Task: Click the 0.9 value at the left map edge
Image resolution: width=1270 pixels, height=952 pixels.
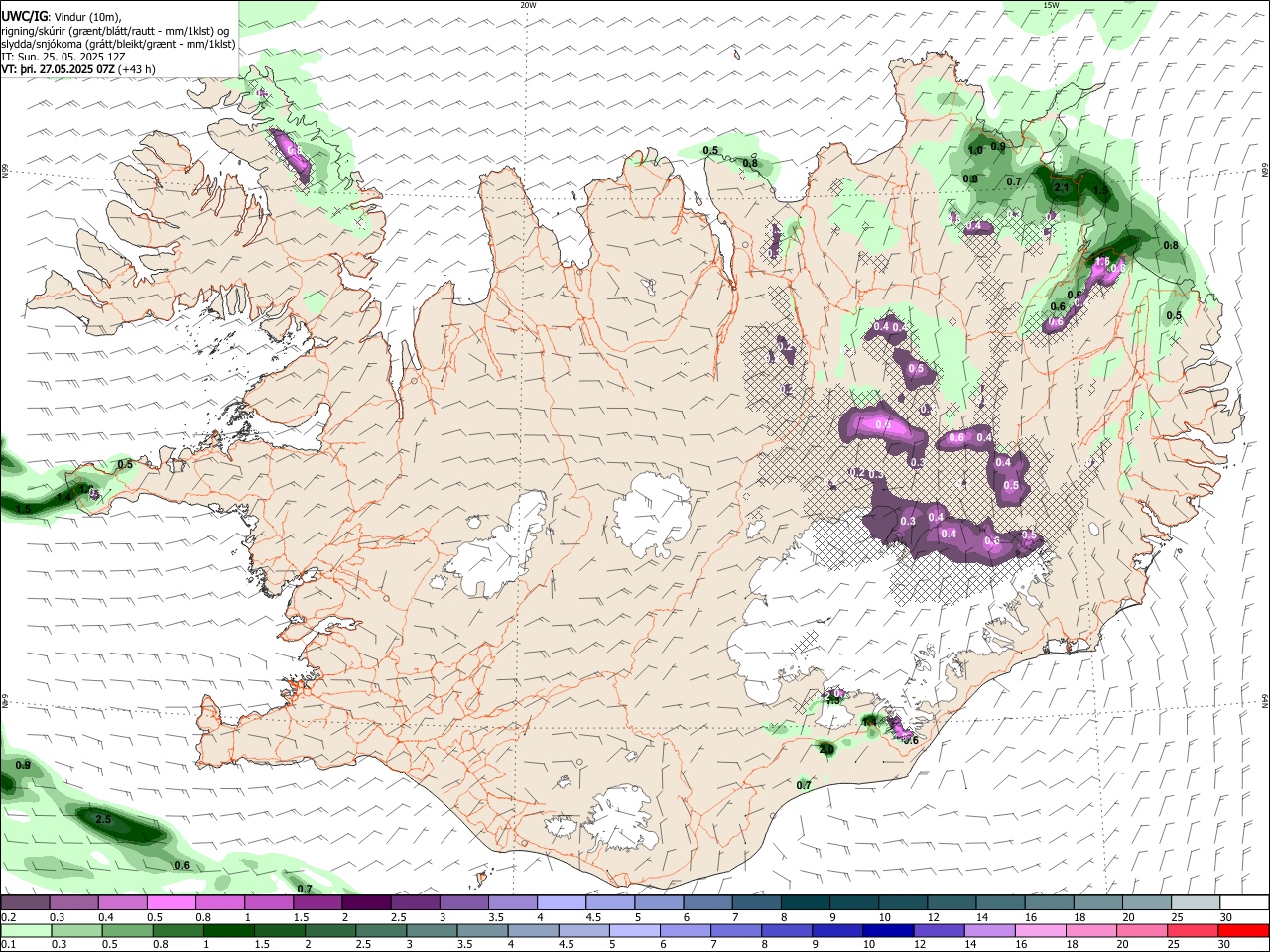Action: click(23, 765)
